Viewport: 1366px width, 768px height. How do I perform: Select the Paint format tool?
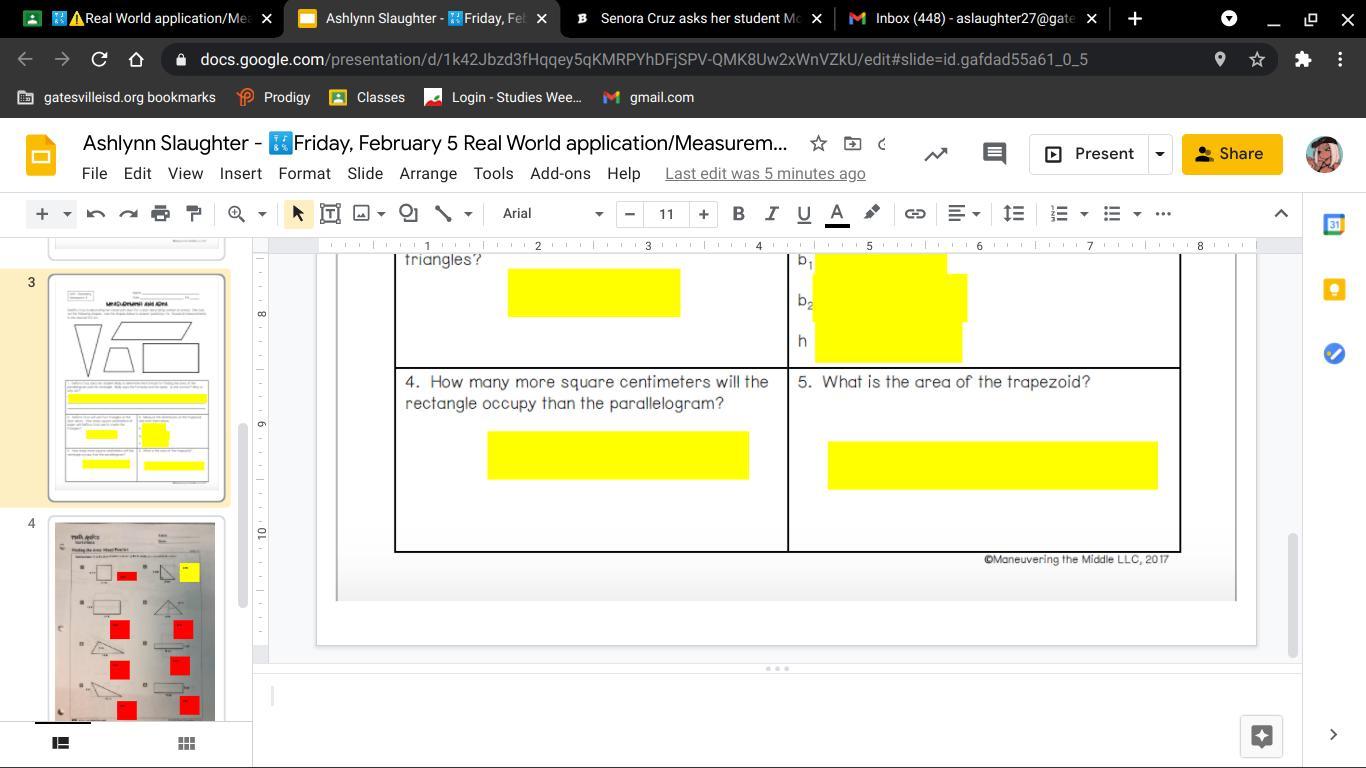tap(194, 213)
